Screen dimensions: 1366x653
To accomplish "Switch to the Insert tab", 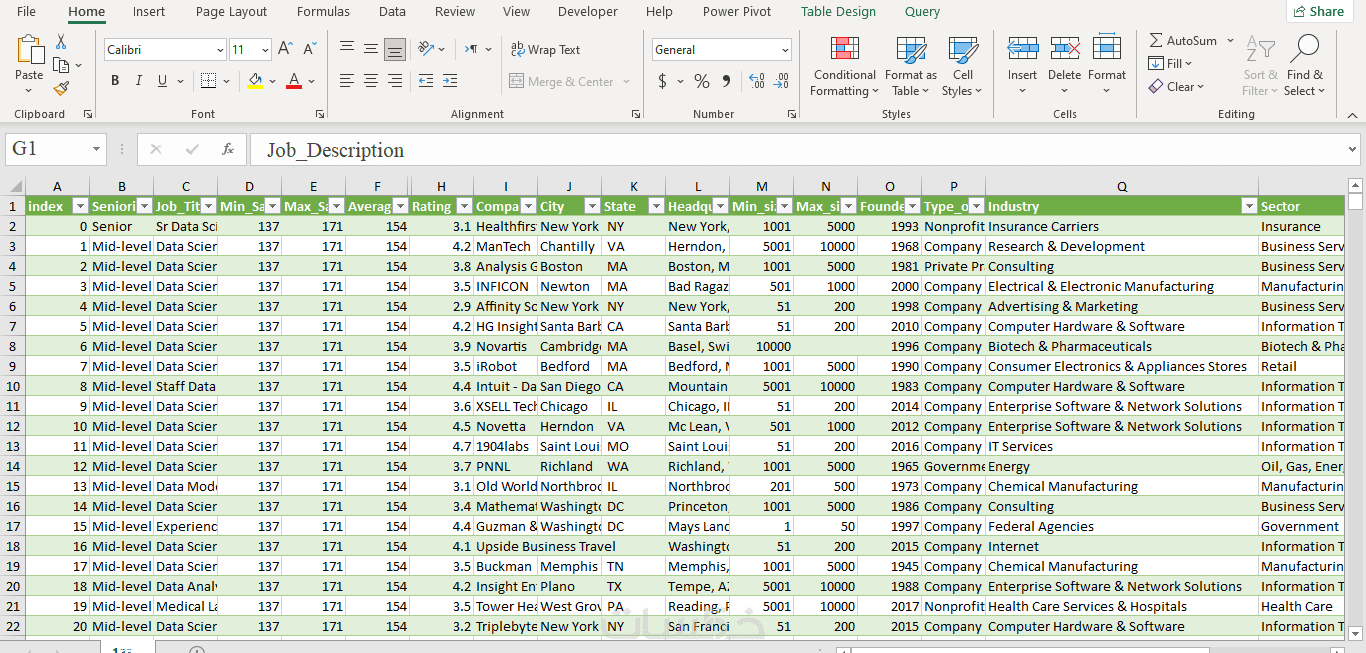I will click(149, 12).
